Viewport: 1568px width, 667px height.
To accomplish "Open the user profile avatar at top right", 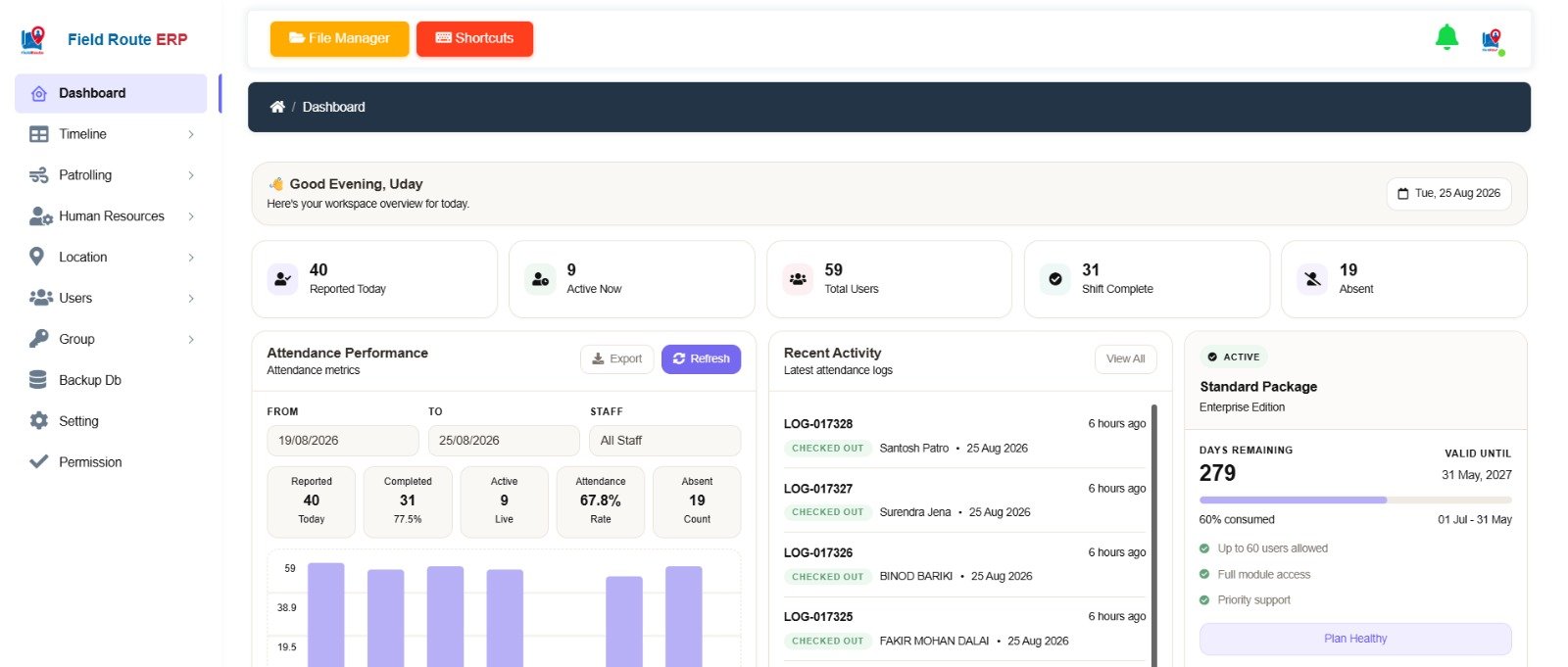I will point(1493,40).
